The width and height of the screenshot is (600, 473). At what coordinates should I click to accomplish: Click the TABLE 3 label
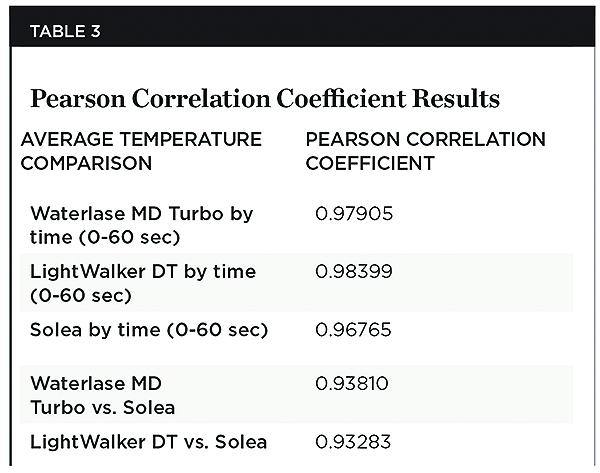point(64,31)
